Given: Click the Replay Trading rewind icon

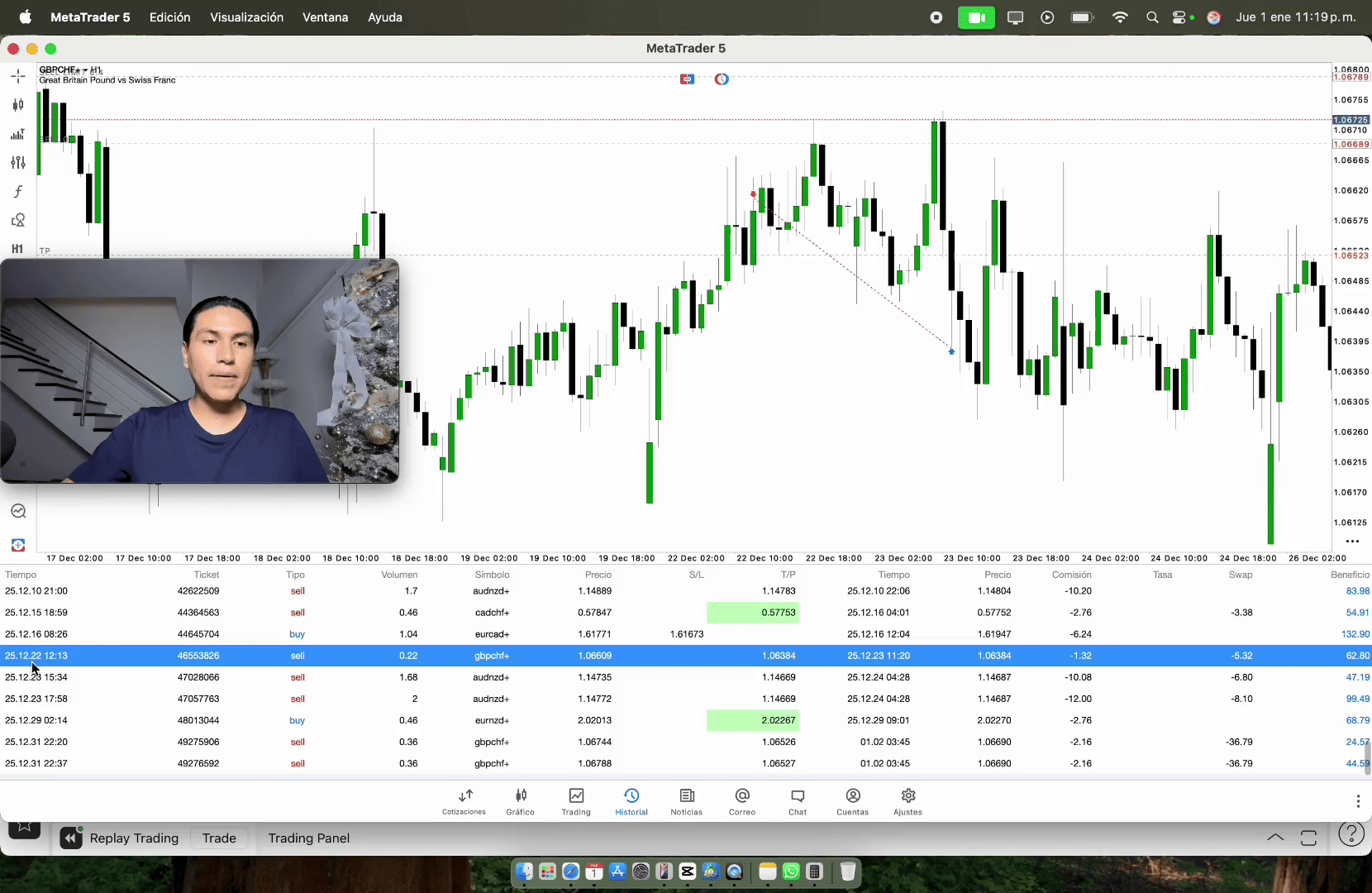Looking at the screenshot, I should [72, 838].
